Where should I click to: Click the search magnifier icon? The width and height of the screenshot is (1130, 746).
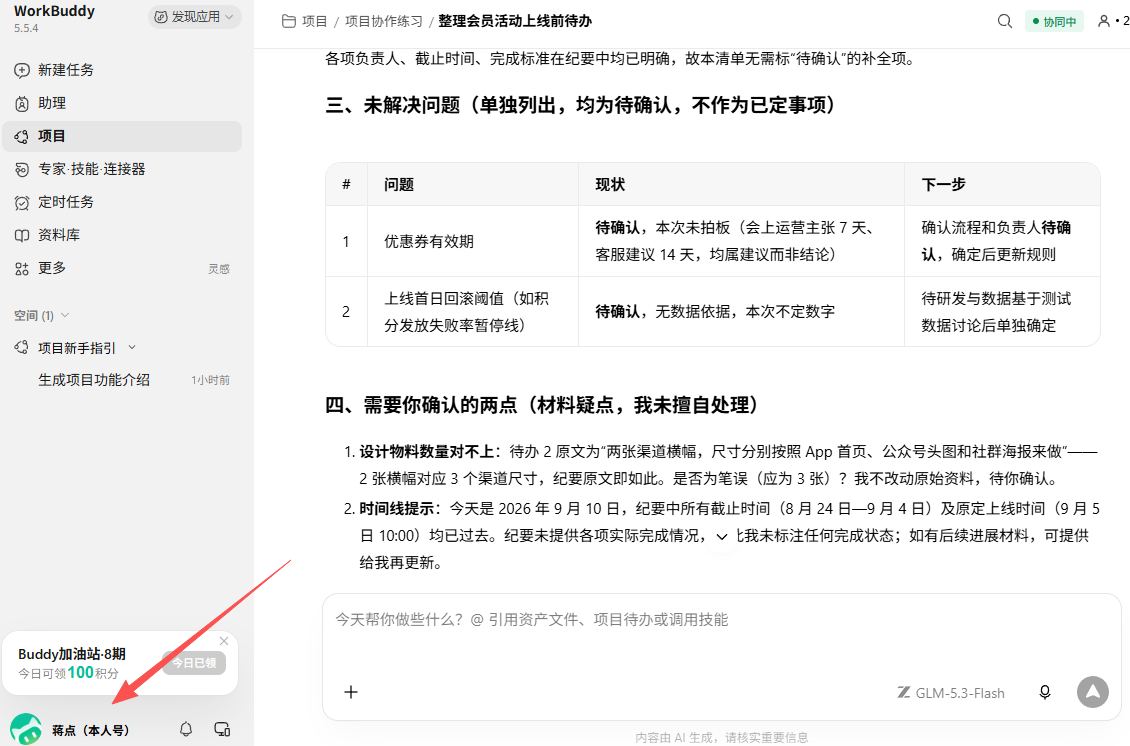(x=1005, y=22)
